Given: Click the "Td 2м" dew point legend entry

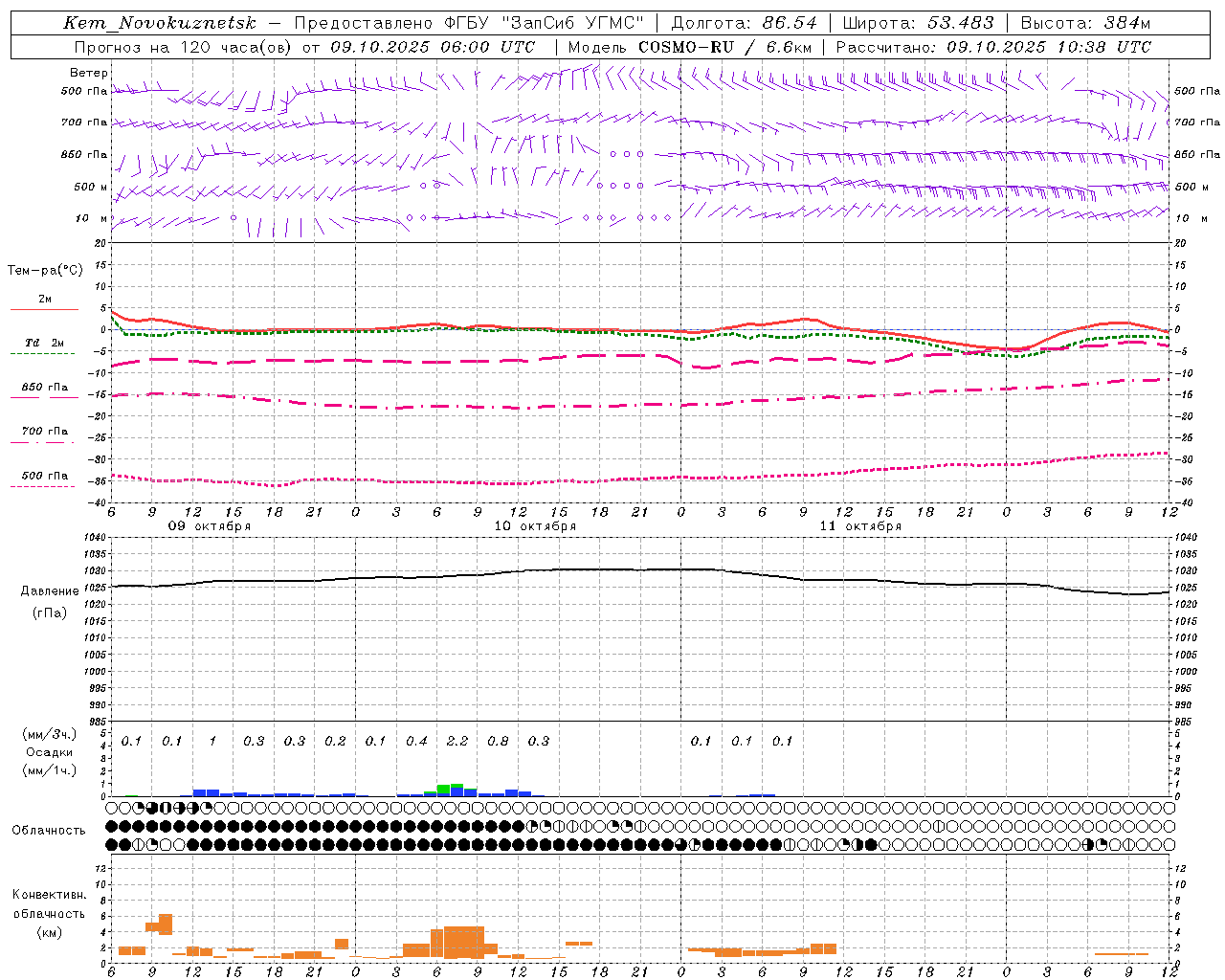Looking at the screenshot, I should 44,343.
